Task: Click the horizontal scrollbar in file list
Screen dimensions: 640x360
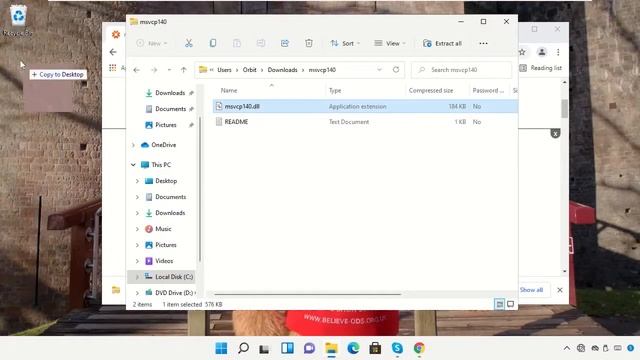Action: tap(307, 294)
